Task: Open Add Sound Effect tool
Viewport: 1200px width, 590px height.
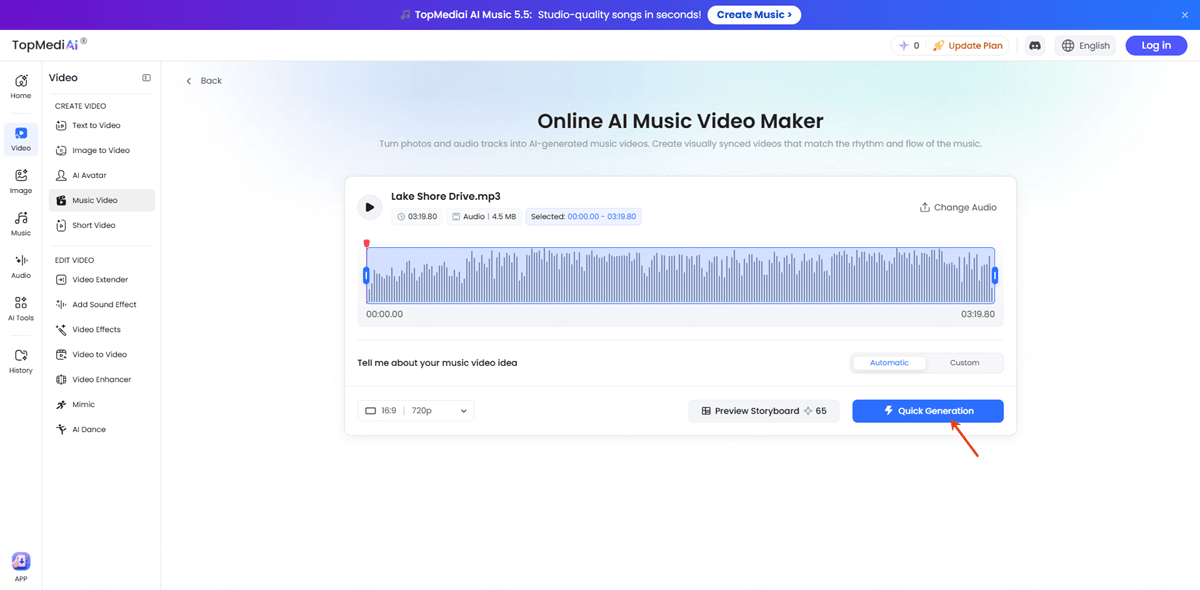Action: [104, 304]
